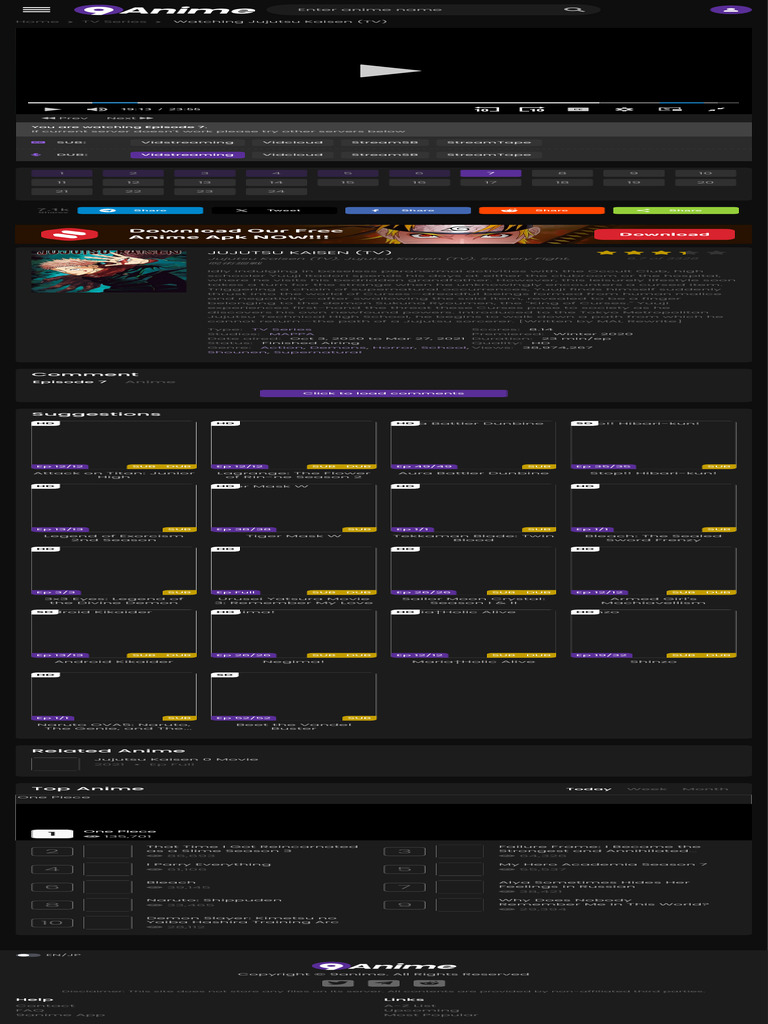Image resolution: width=768 pixels, height=1024 pixels.
Task: Open top anime I Parry Everything
Action: pos(208,864)
